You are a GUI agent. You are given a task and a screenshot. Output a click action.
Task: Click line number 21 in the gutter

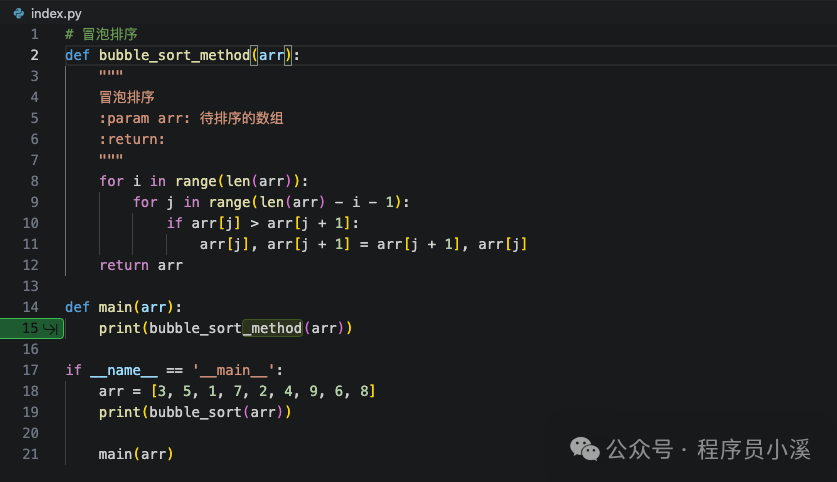pos(30,454)
